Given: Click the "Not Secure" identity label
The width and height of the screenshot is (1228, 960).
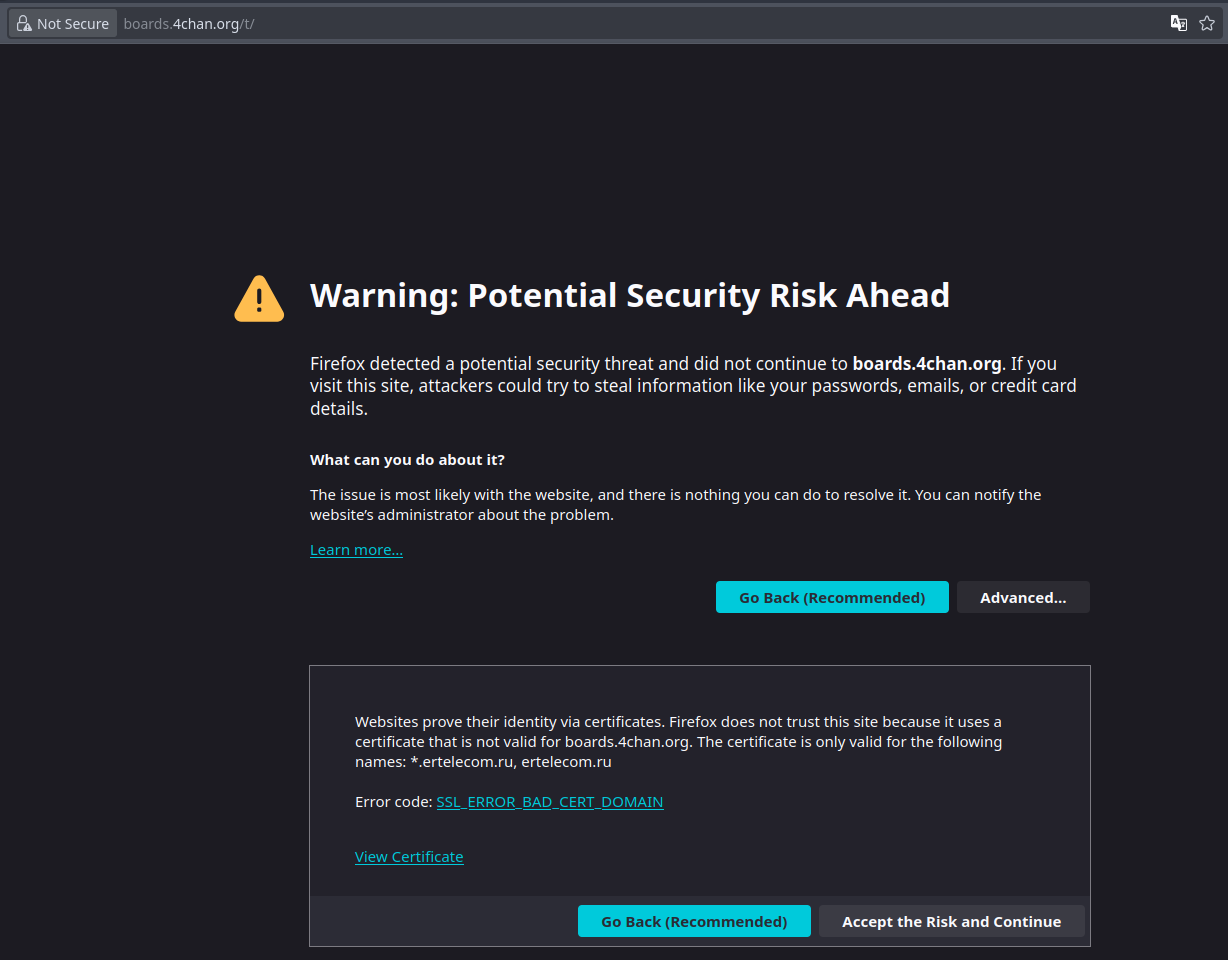Looking at the screenshot, I should tap(73, 24).
